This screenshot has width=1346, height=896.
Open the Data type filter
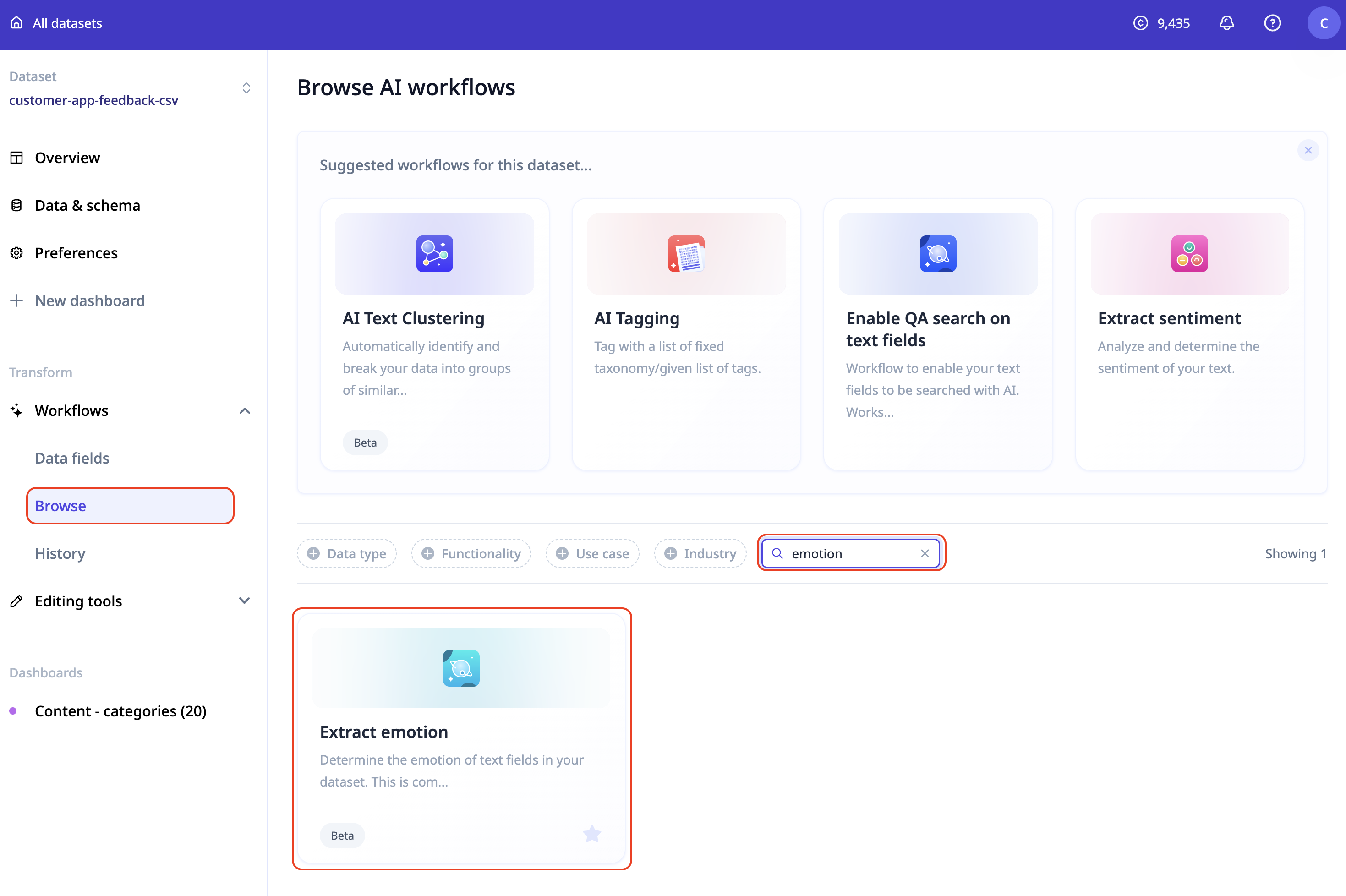pyautogui.click(x=346, y=553)
